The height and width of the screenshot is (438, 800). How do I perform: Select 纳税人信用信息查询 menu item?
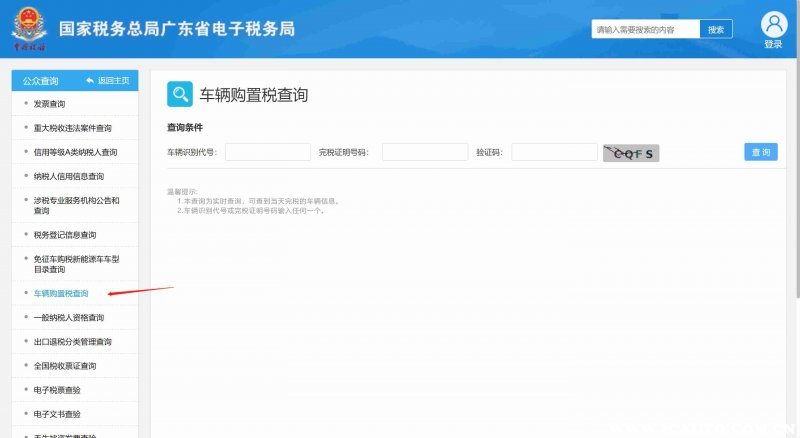[68, 176]
